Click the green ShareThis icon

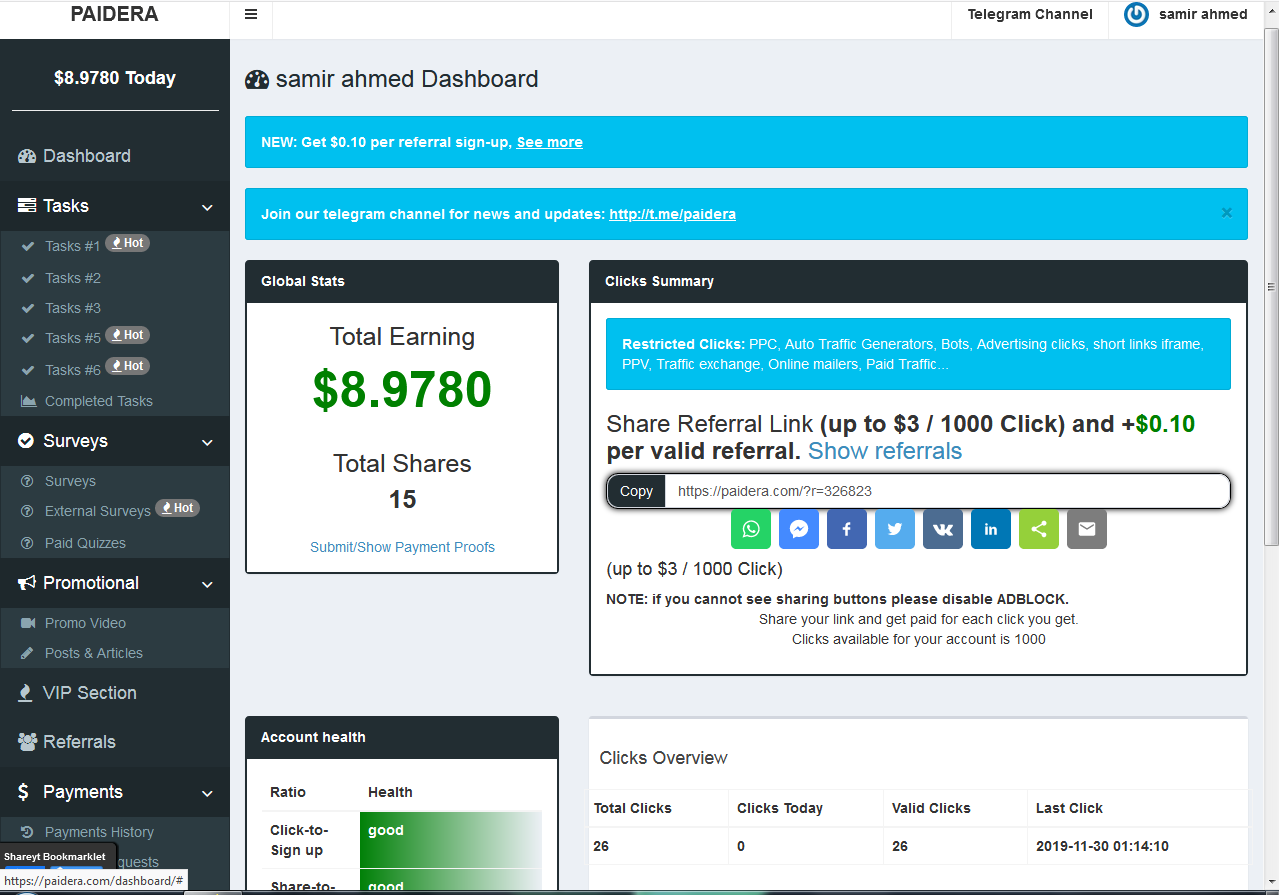[x=1039, y=529]
